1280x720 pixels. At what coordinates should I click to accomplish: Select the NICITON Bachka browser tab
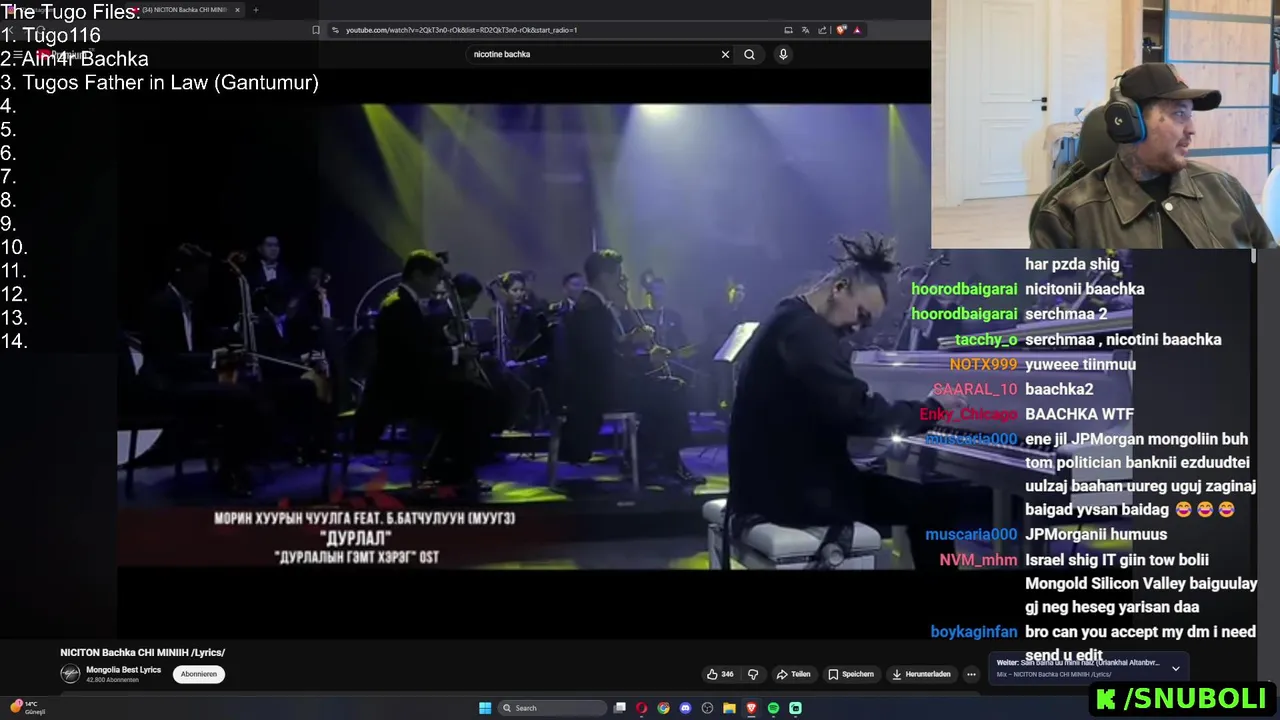click(x=185, y=10)
